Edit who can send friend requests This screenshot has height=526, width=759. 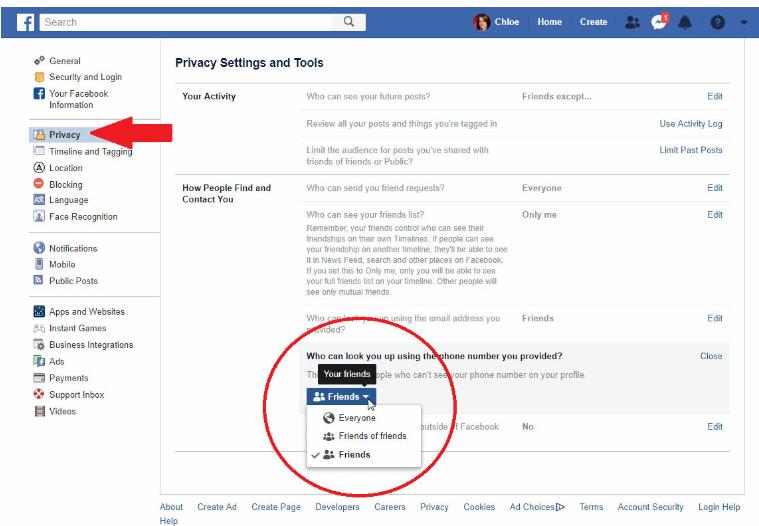pyautogui.click(x=714, y=188)
